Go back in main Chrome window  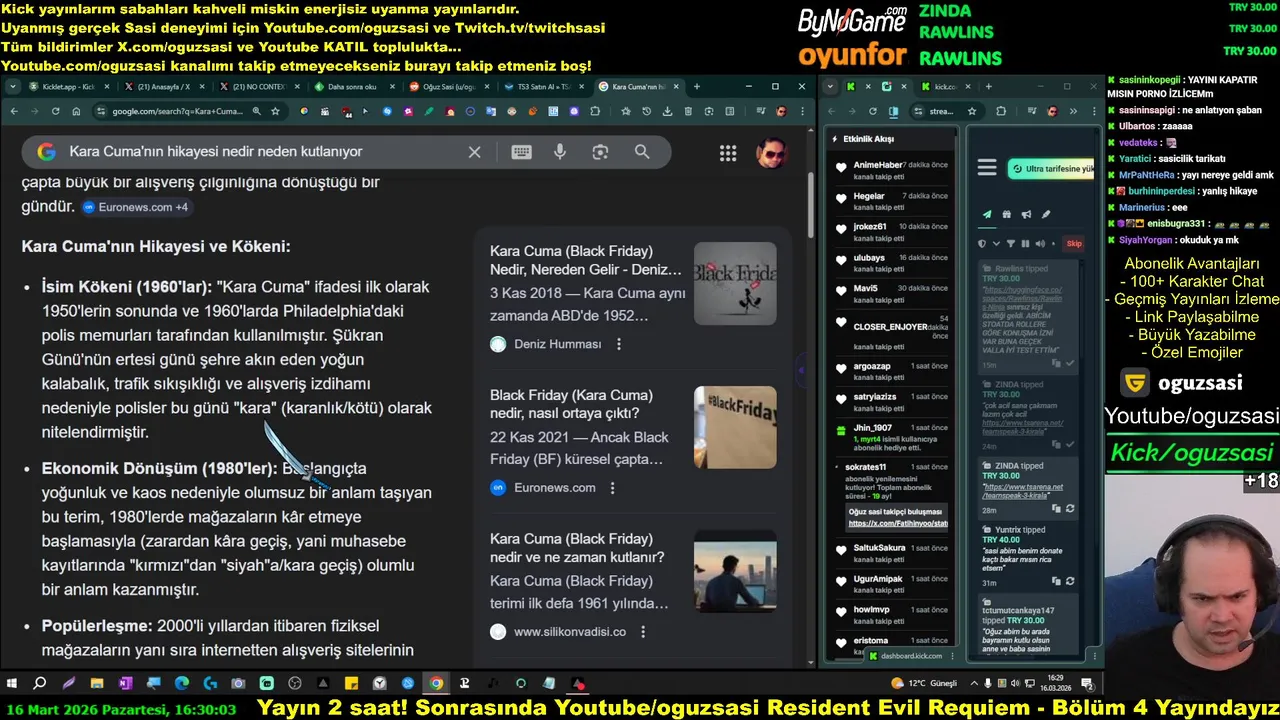click(13, 111)
